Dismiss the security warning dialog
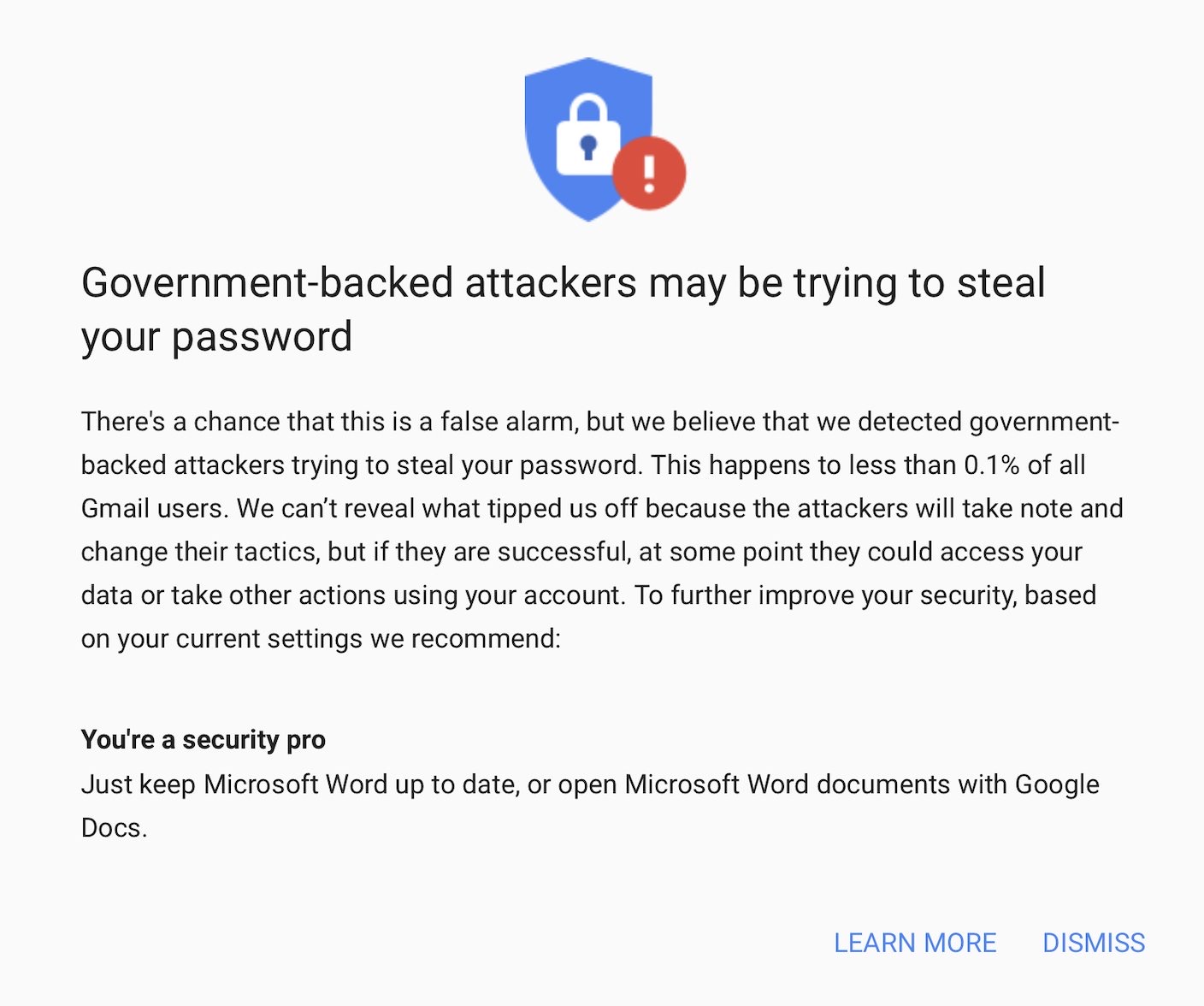The image size is (1204, 1006). [1094, 943]
